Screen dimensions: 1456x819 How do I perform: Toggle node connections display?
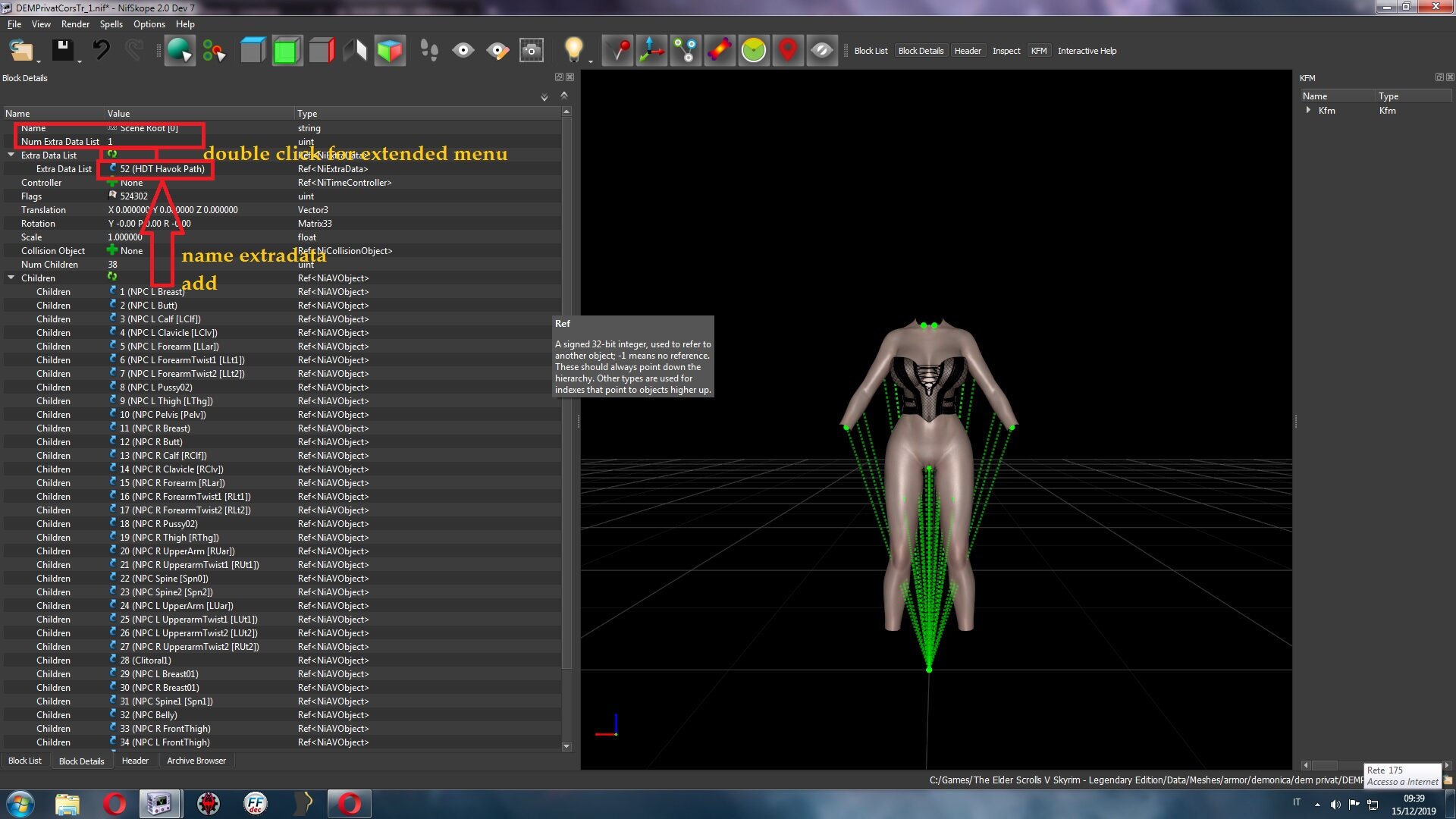point(686,51)
